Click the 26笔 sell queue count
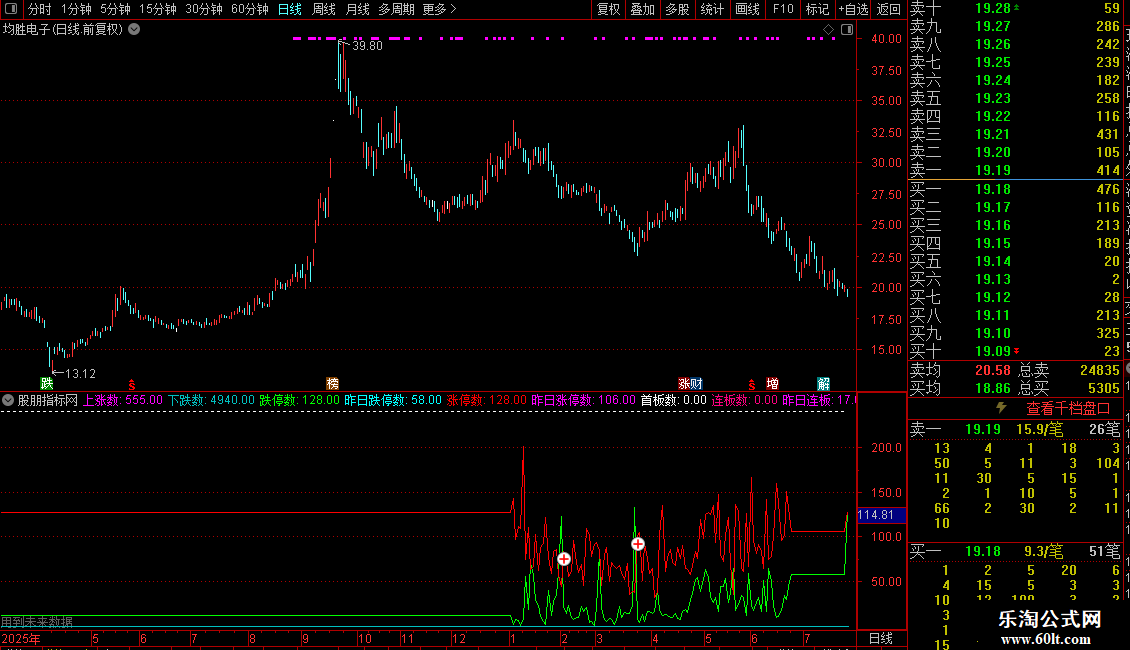The height and width of the screenshot is (650, 1130). pyautogui.click(x=1105, y=430)
